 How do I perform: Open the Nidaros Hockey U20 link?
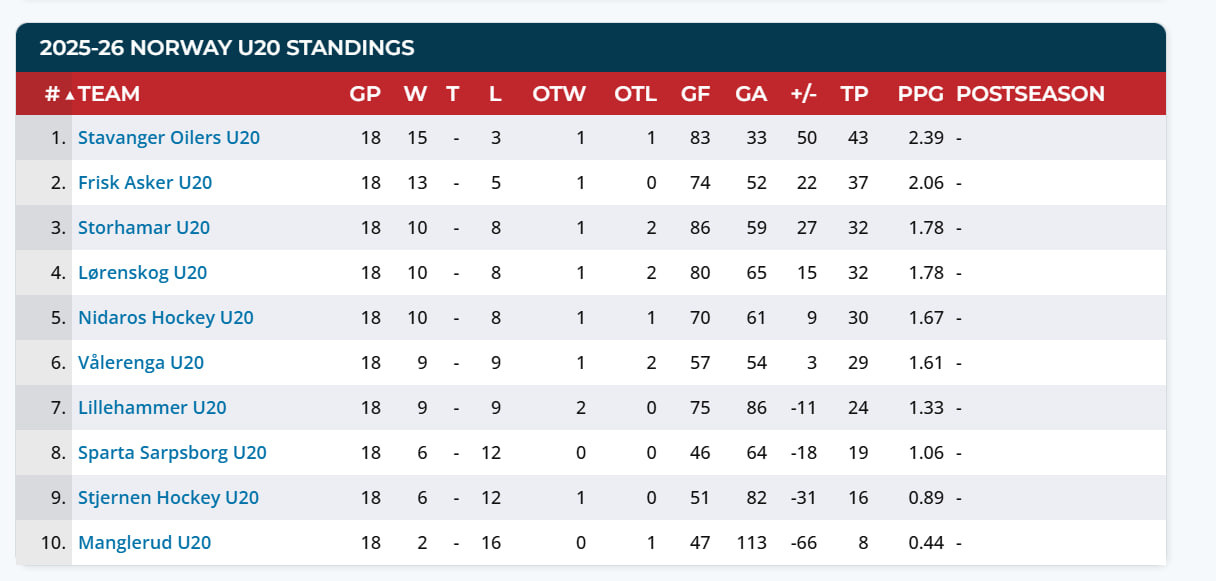point(165,318)
